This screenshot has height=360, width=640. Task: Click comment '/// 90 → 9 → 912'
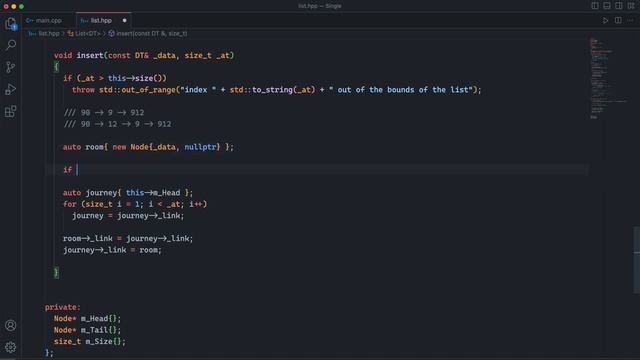(x=104, y=113)
